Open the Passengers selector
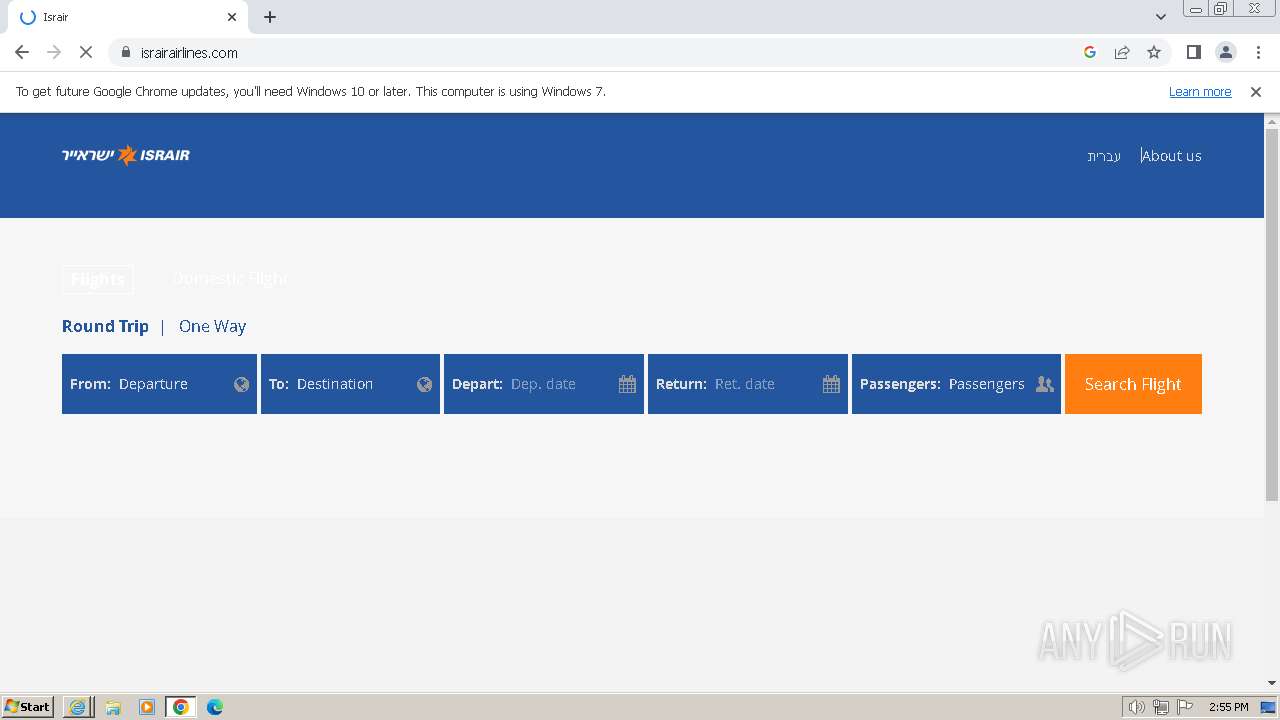 point(956,384)
